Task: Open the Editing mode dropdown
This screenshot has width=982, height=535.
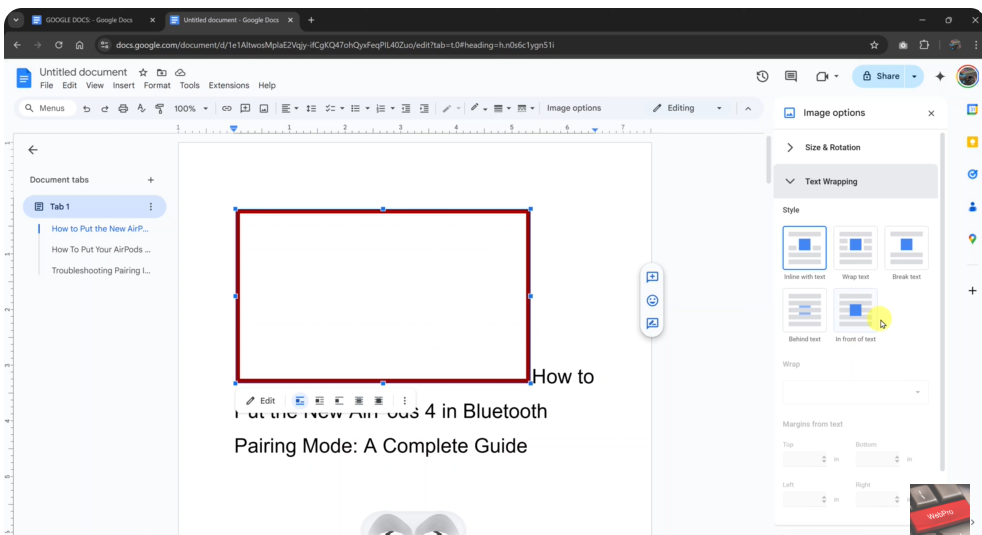Action: coord(686,108)
